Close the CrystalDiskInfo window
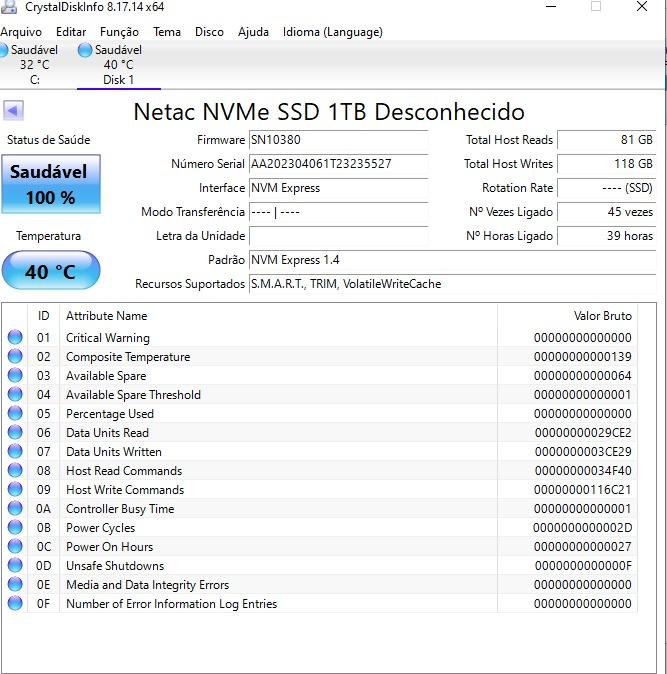 tap(642, 6)
